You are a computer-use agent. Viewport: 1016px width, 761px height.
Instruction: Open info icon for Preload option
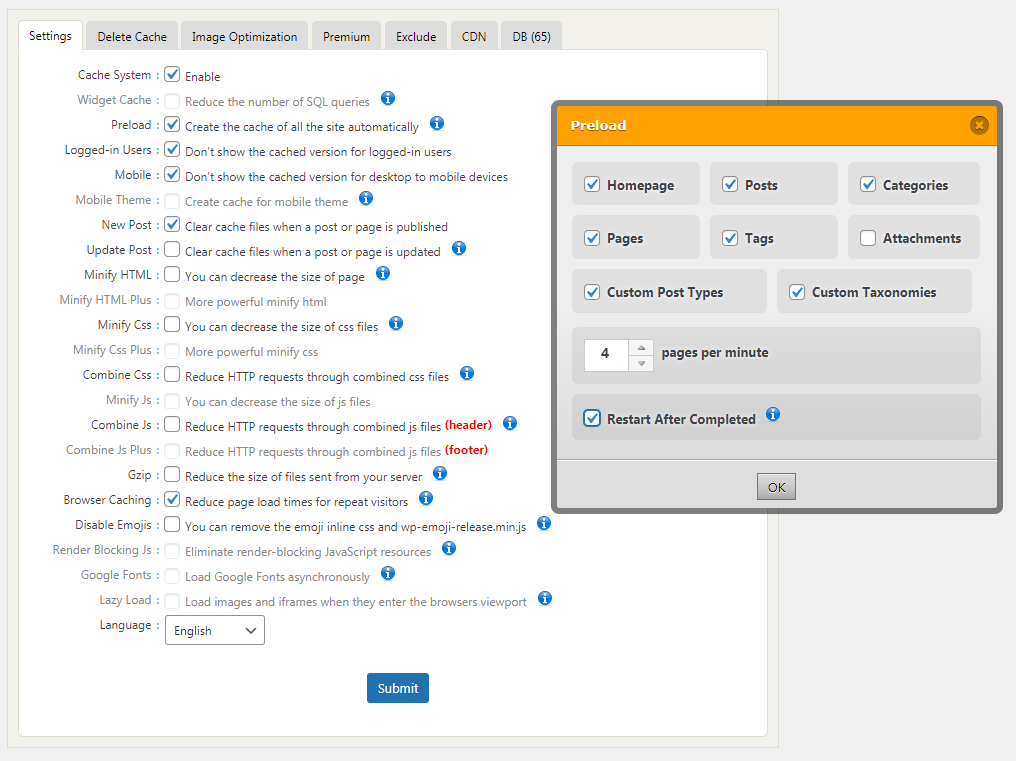point(437,123)
